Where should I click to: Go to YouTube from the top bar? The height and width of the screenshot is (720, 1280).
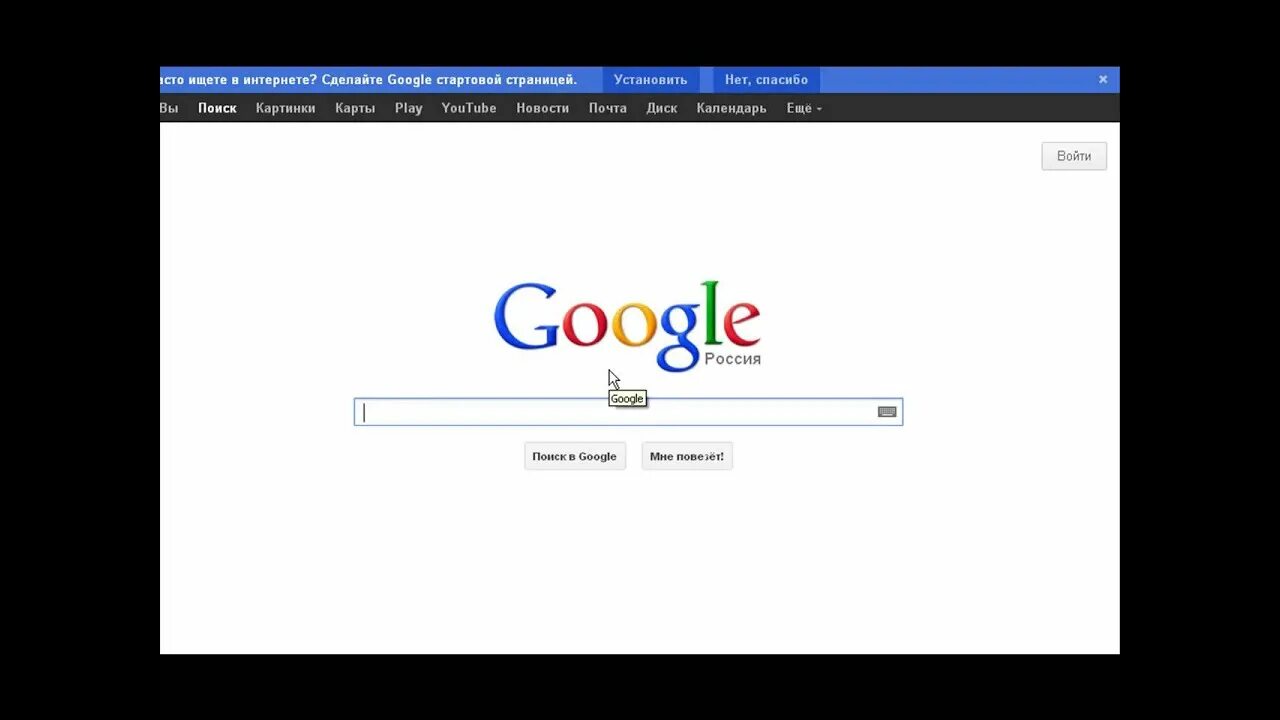click(x=469, y=108)
